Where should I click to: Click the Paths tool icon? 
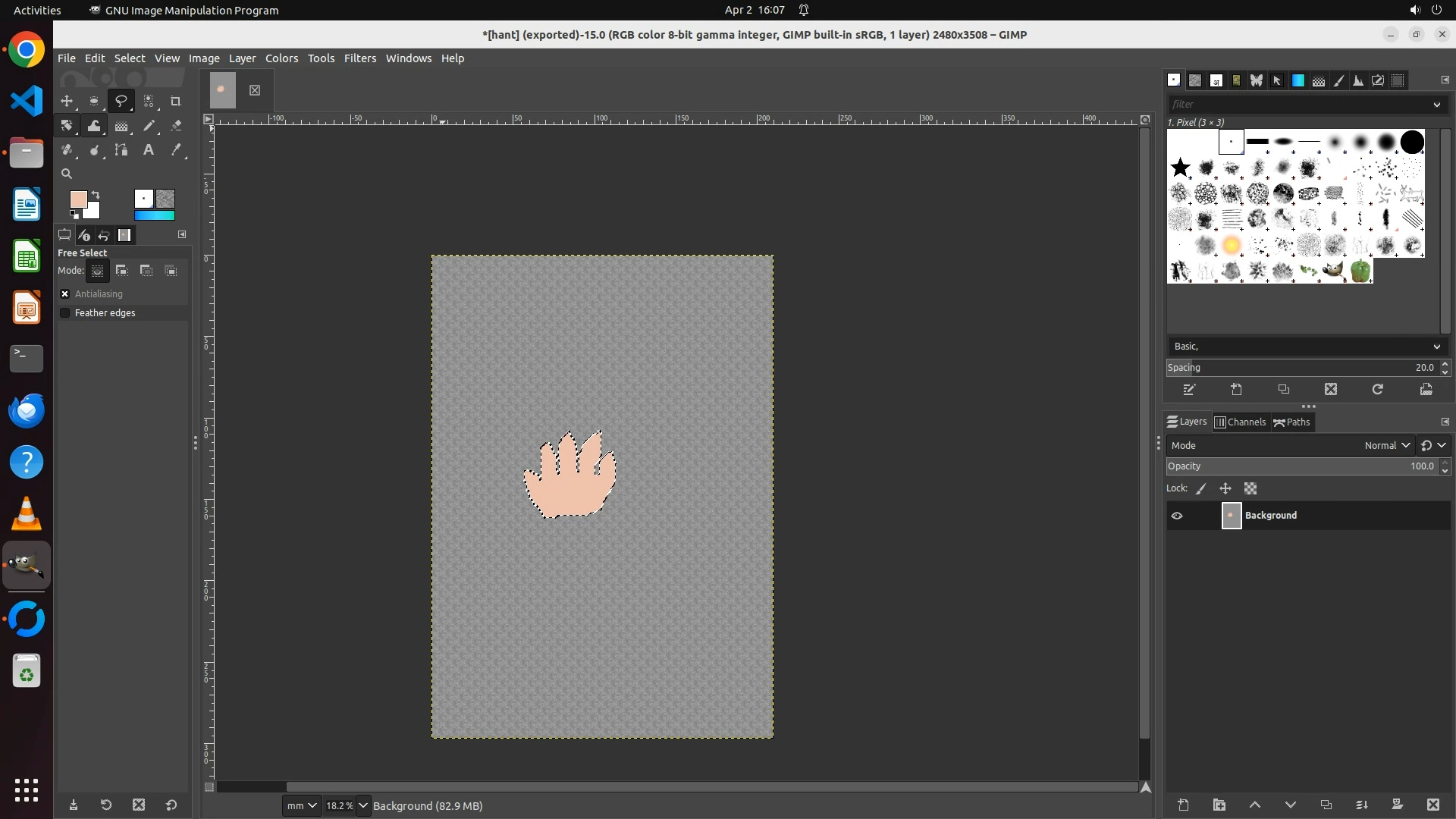pos(121,150)
